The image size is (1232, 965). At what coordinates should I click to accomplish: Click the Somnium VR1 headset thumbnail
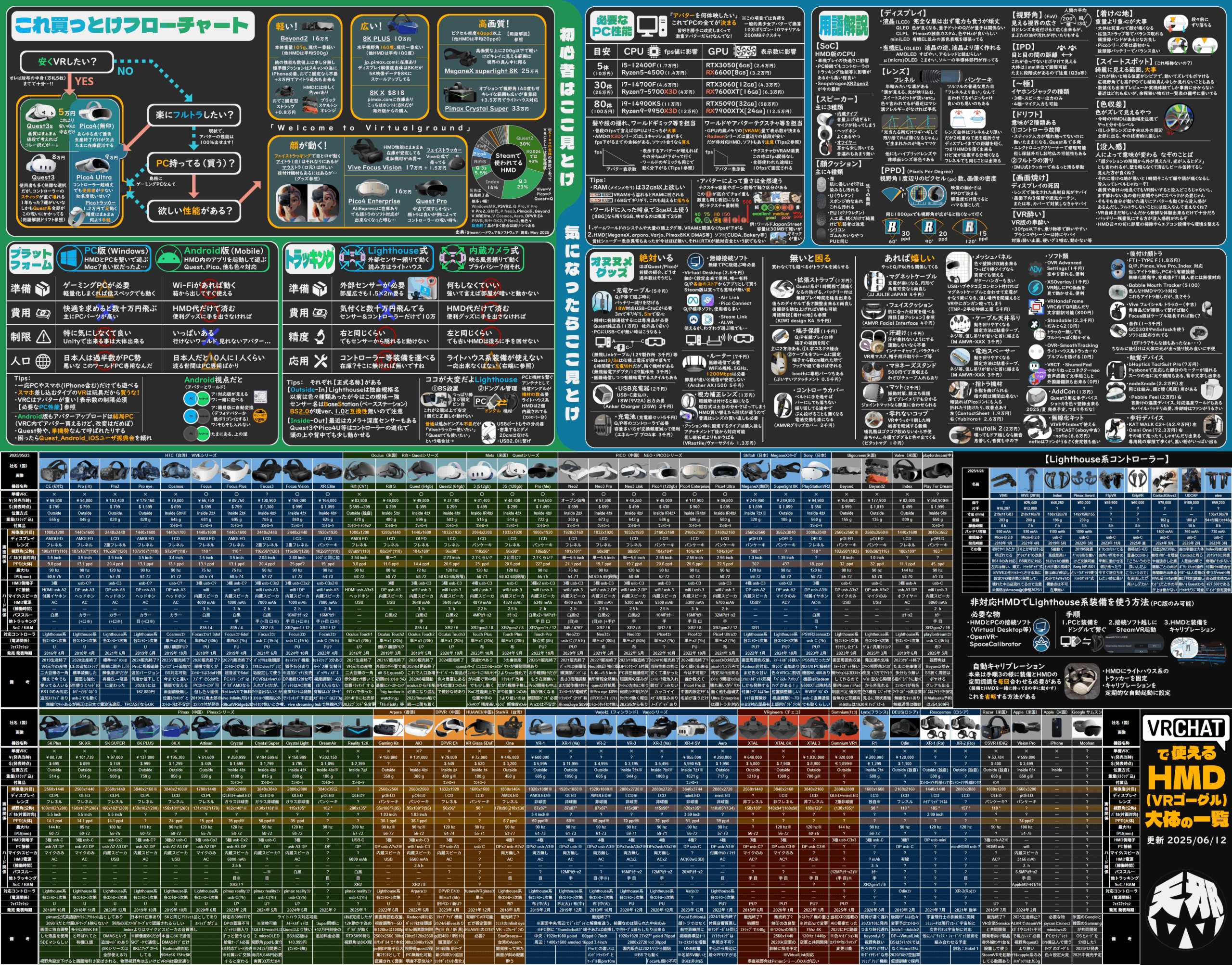pyautogui.click(x=844, y=728)
